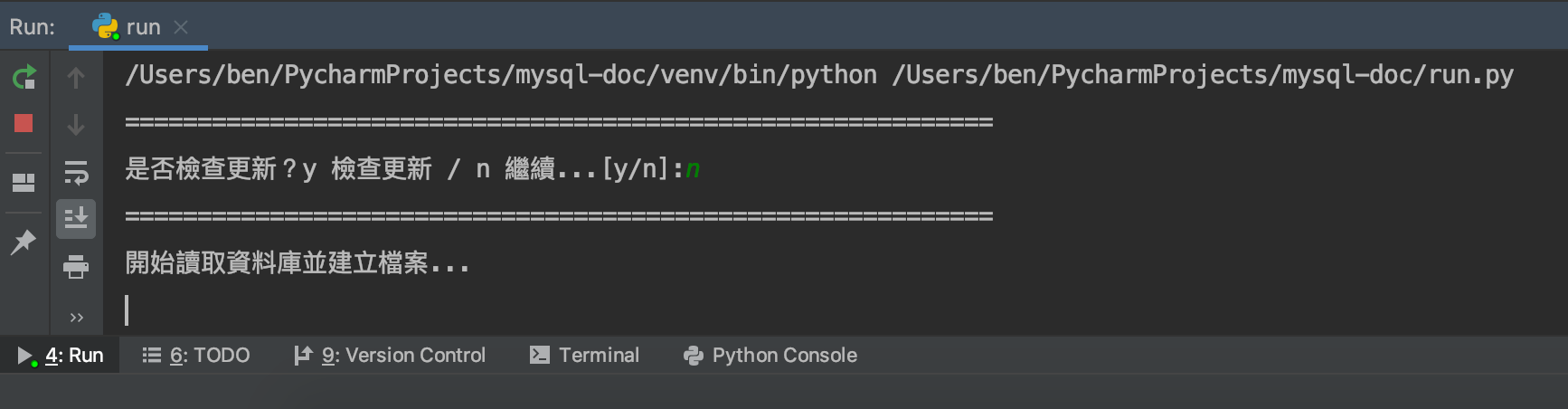The height and width of the screenshot is (409, 1568).
Task: Click the Python Console snake icon
Action: 694,356
